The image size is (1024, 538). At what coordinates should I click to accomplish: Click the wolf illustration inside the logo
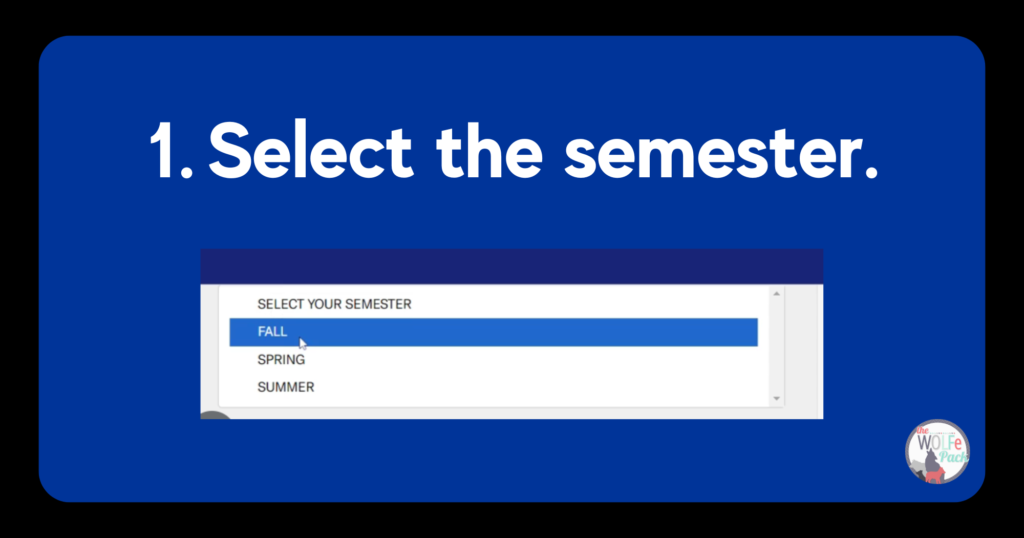click(x=933, y=467)
